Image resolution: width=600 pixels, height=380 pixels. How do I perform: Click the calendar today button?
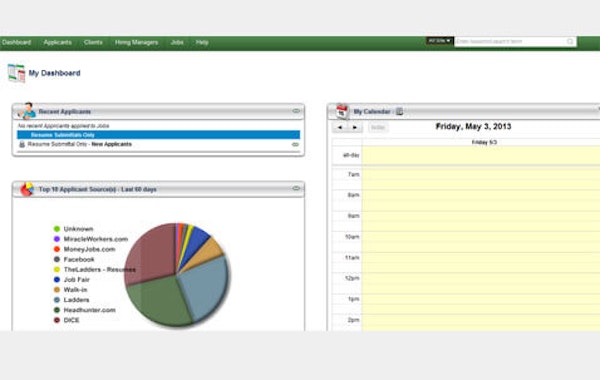point(378,127)
